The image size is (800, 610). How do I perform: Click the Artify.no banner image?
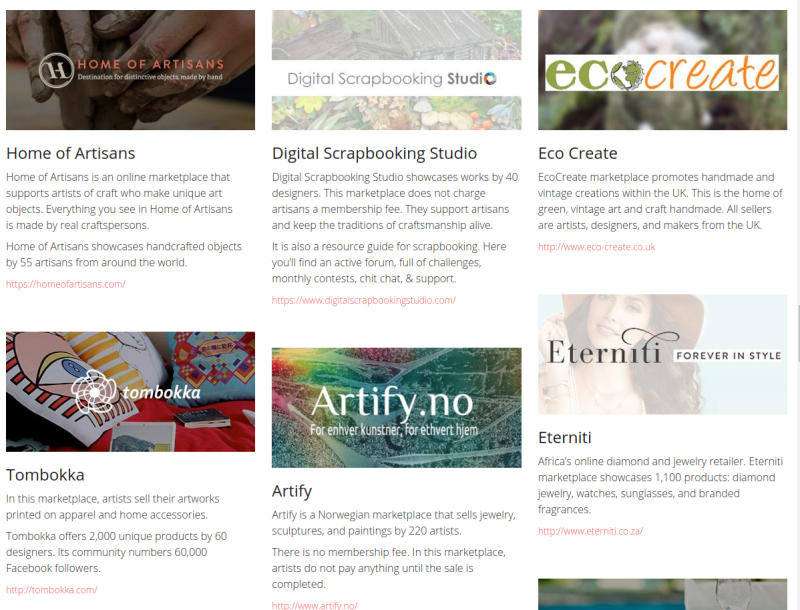(x=396, y=408)
